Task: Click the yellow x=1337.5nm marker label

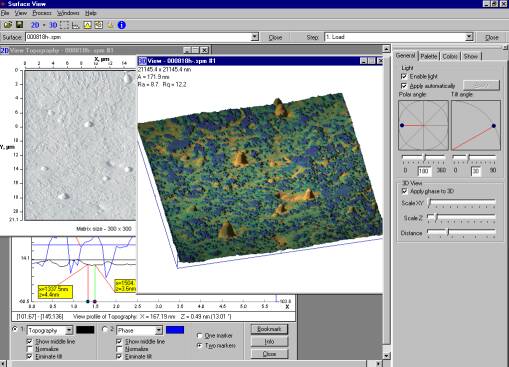Action: tap(55, 292)
